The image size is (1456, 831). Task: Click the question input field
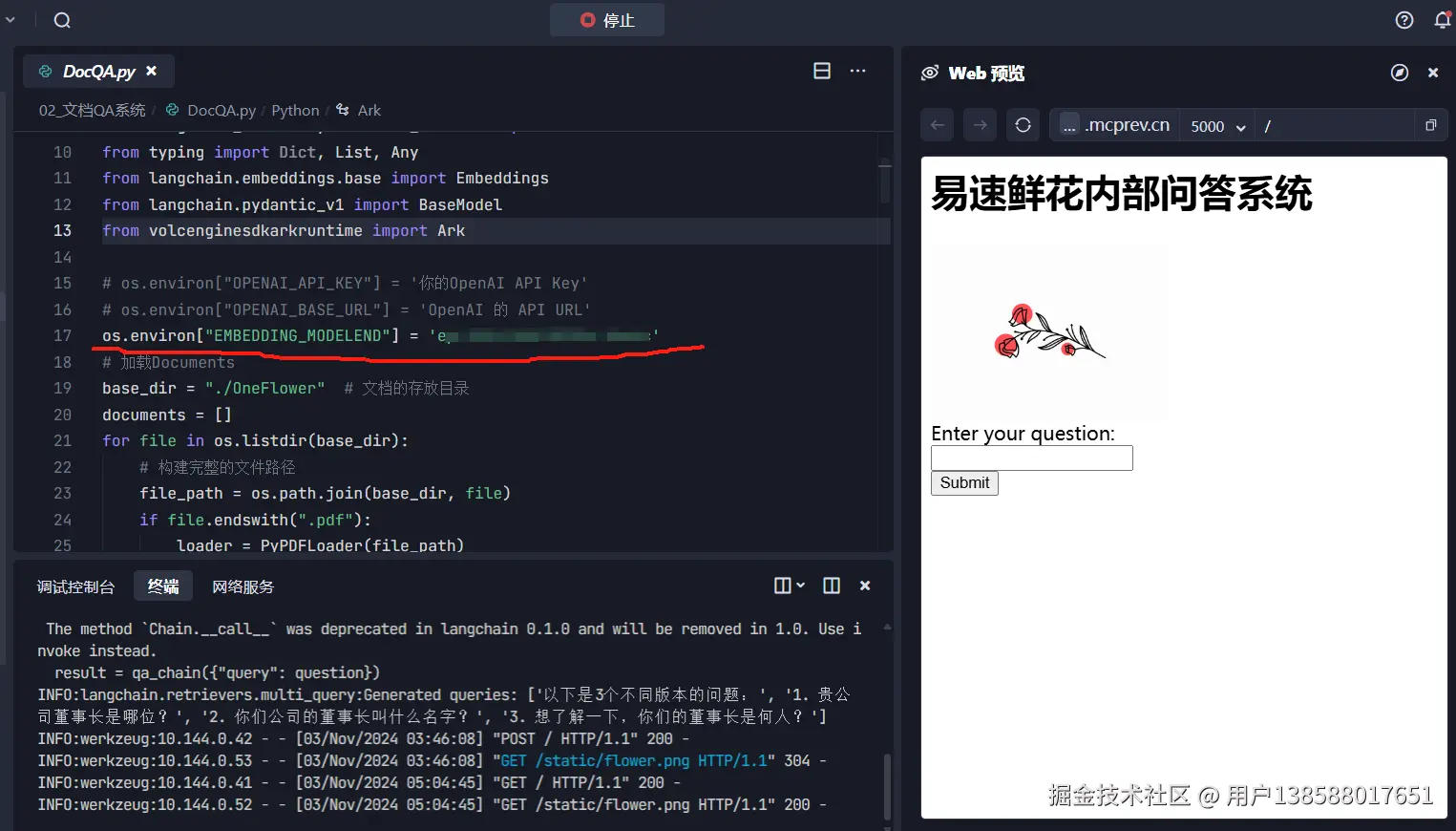click(1032, 458)
